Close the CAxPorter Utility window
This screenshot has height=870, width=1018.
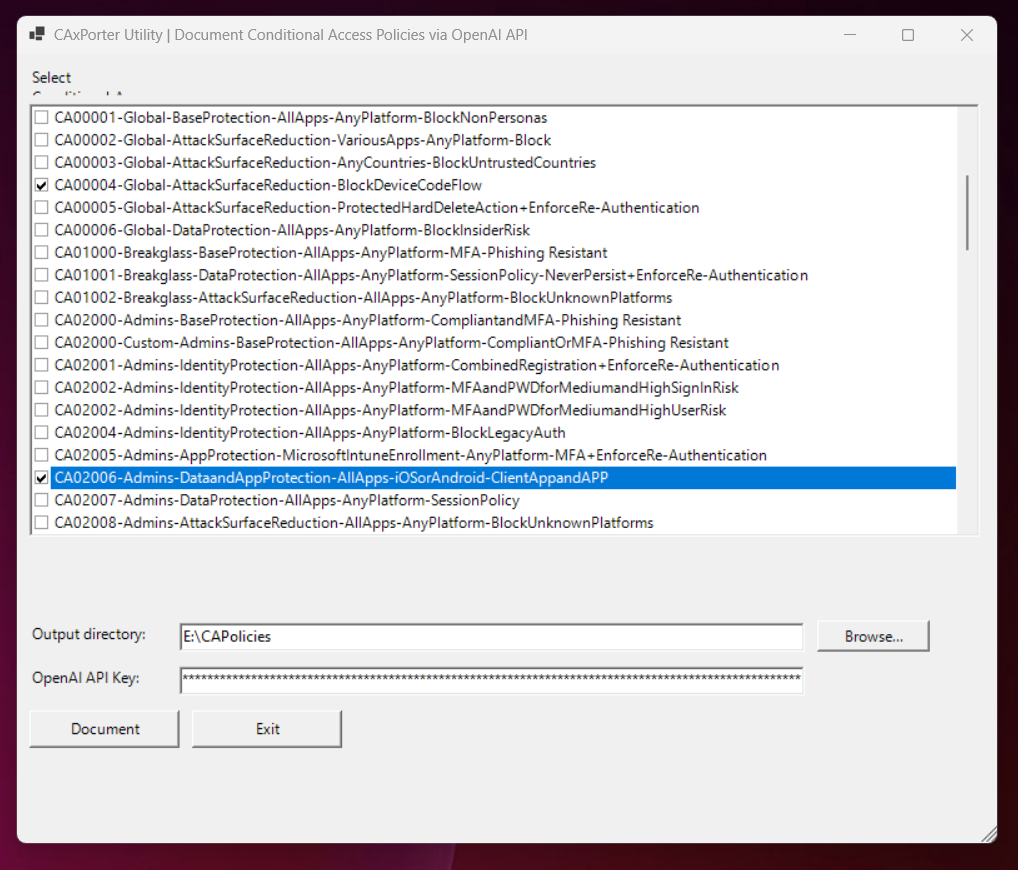point(966,35)
